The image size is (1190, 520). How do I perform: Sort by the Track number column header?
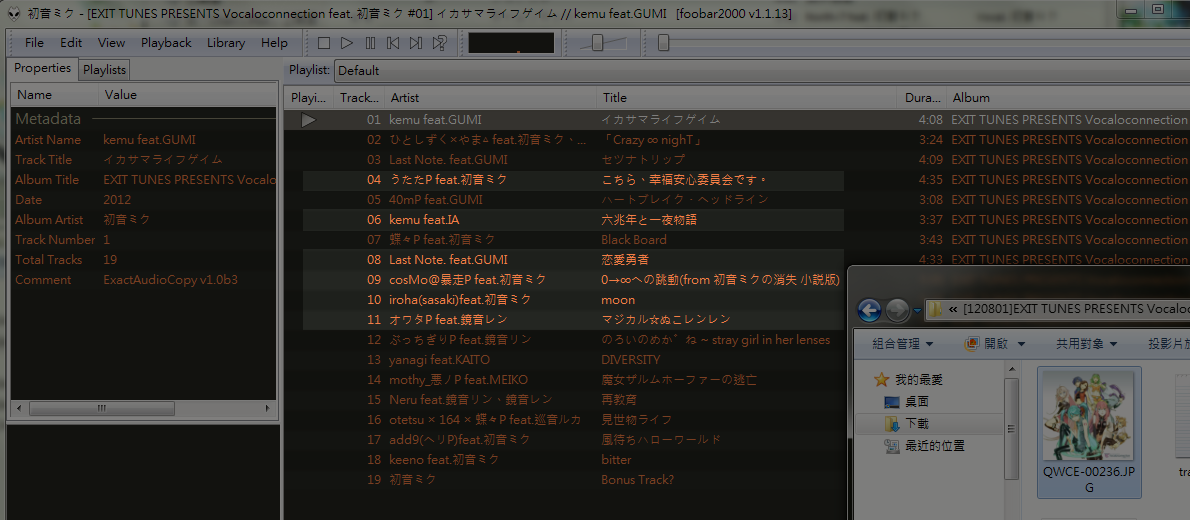(359, 97)
